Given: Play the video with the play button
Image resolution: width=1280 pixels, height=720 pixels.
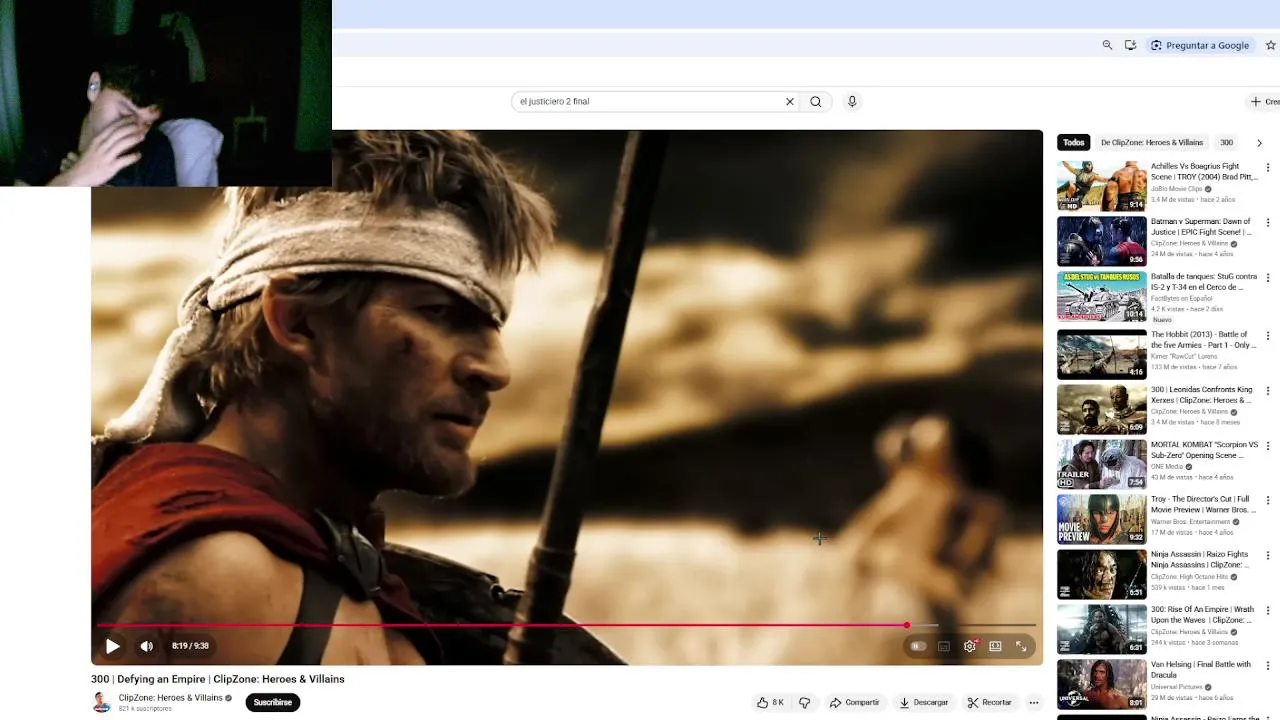Looking at the screenshot, I should click(113, 646).
